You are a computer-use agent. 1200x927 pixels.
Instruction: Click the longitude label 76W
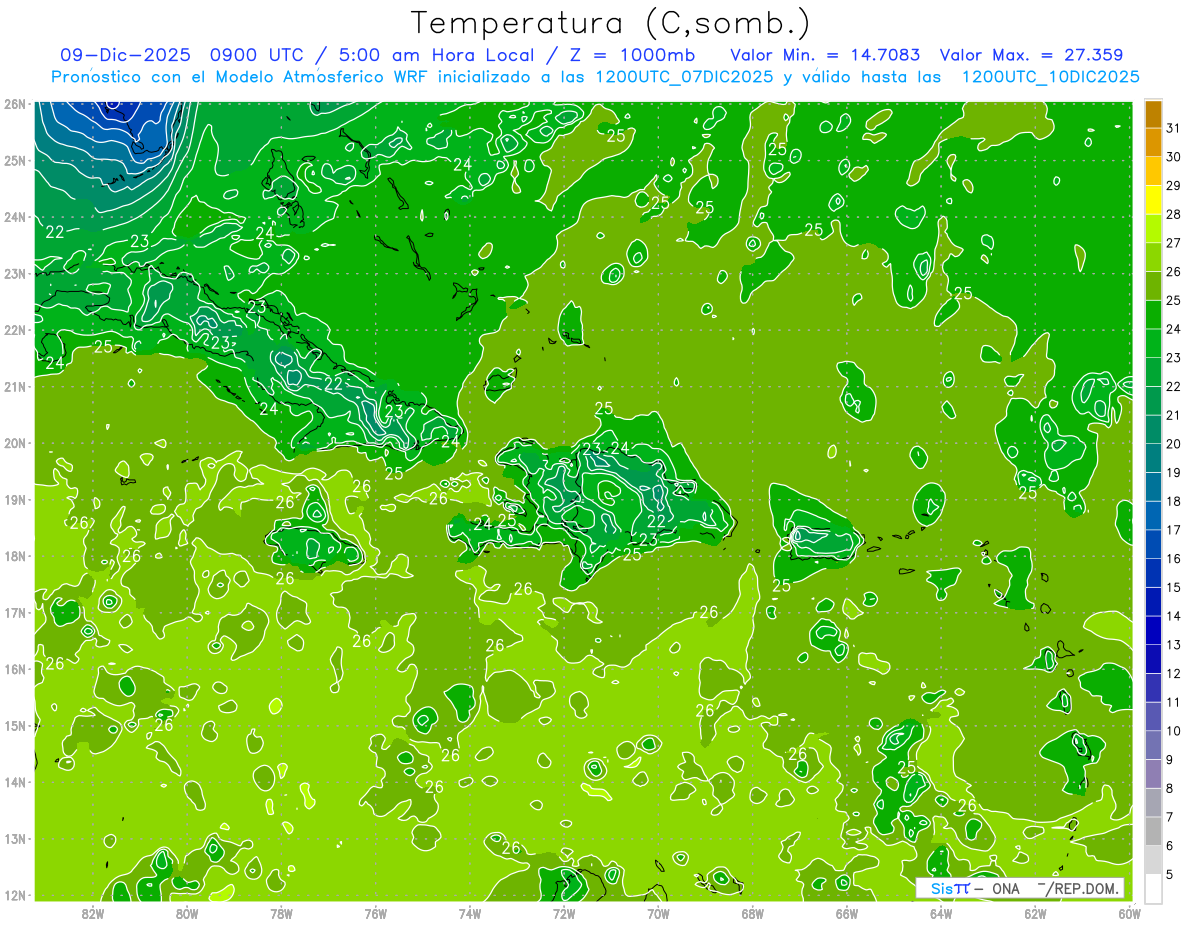point(375,912)
